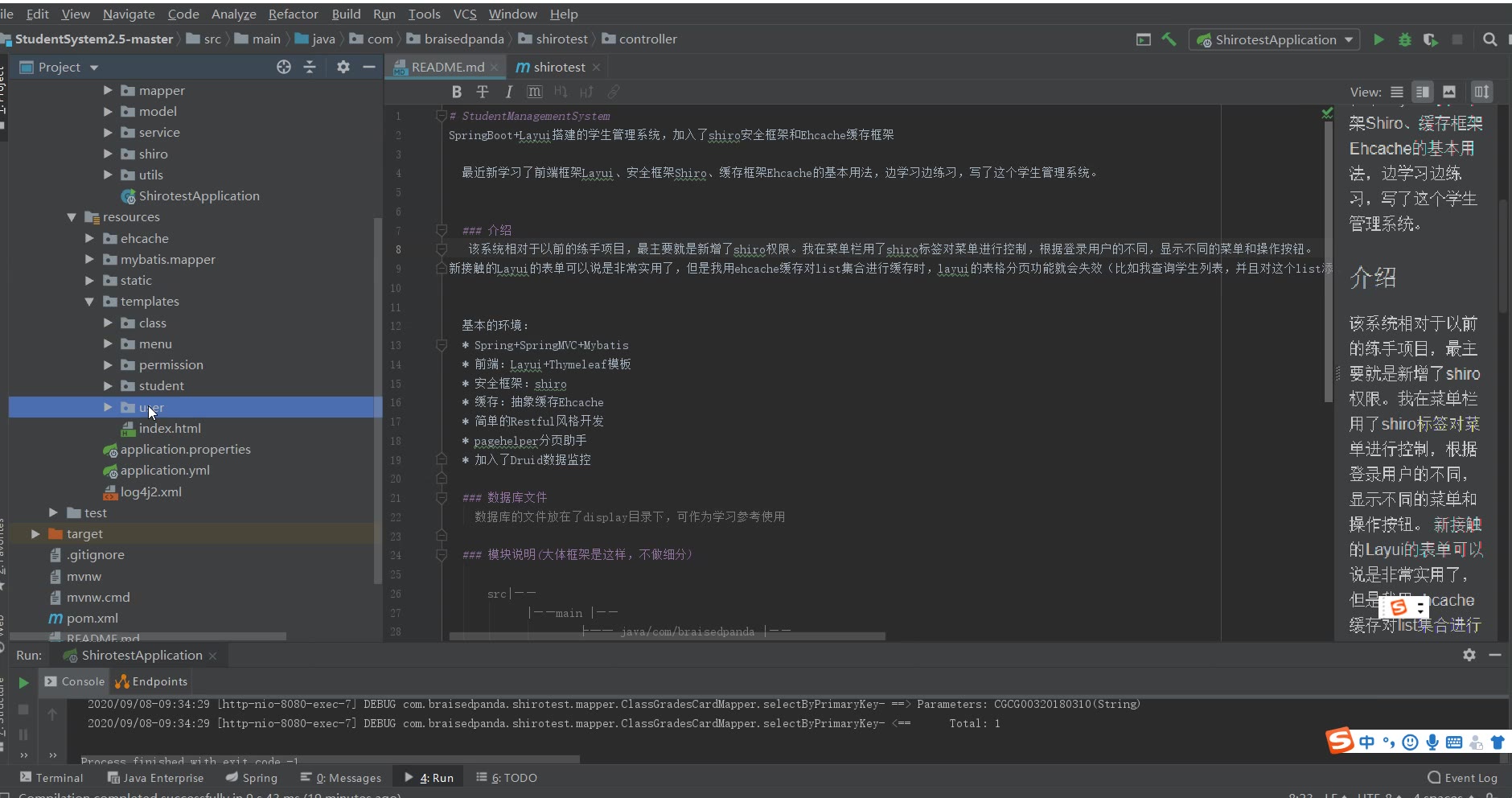Screen dimensions: 1512x798
Task: Collapse the templates folder
Action: tap(89, 302)
